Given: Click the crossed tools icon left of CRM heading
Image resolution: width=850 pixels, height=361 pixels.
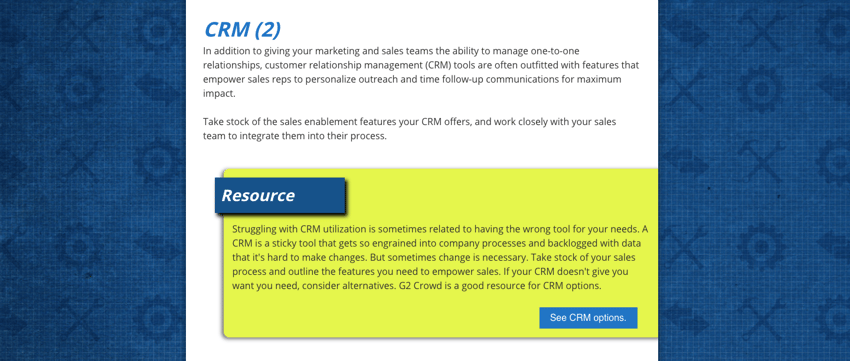Looking at the screenshot, I should coord(79,28).
